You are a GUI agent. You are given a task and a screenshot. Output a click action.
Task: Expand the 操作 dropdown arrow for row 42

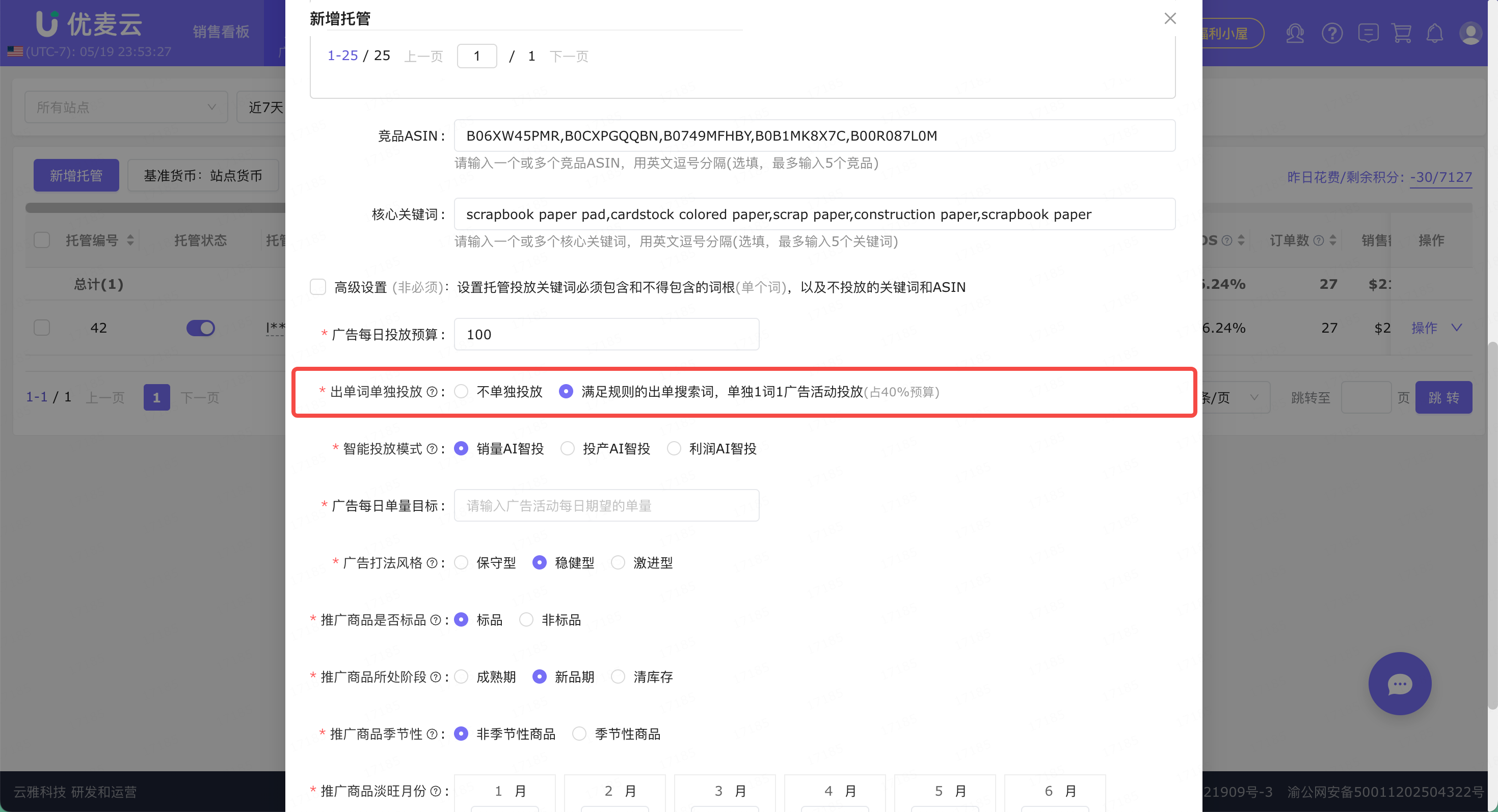(1457, 328)
